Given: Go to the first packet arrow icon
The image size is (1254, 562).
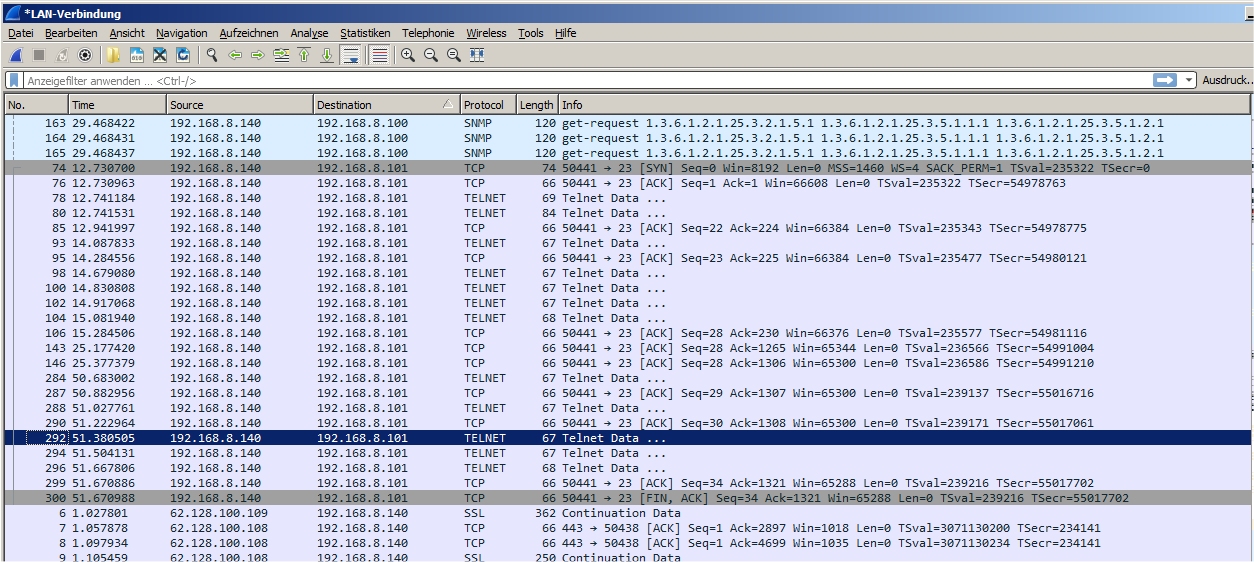Looking at the screenshot, I should 304,55.
